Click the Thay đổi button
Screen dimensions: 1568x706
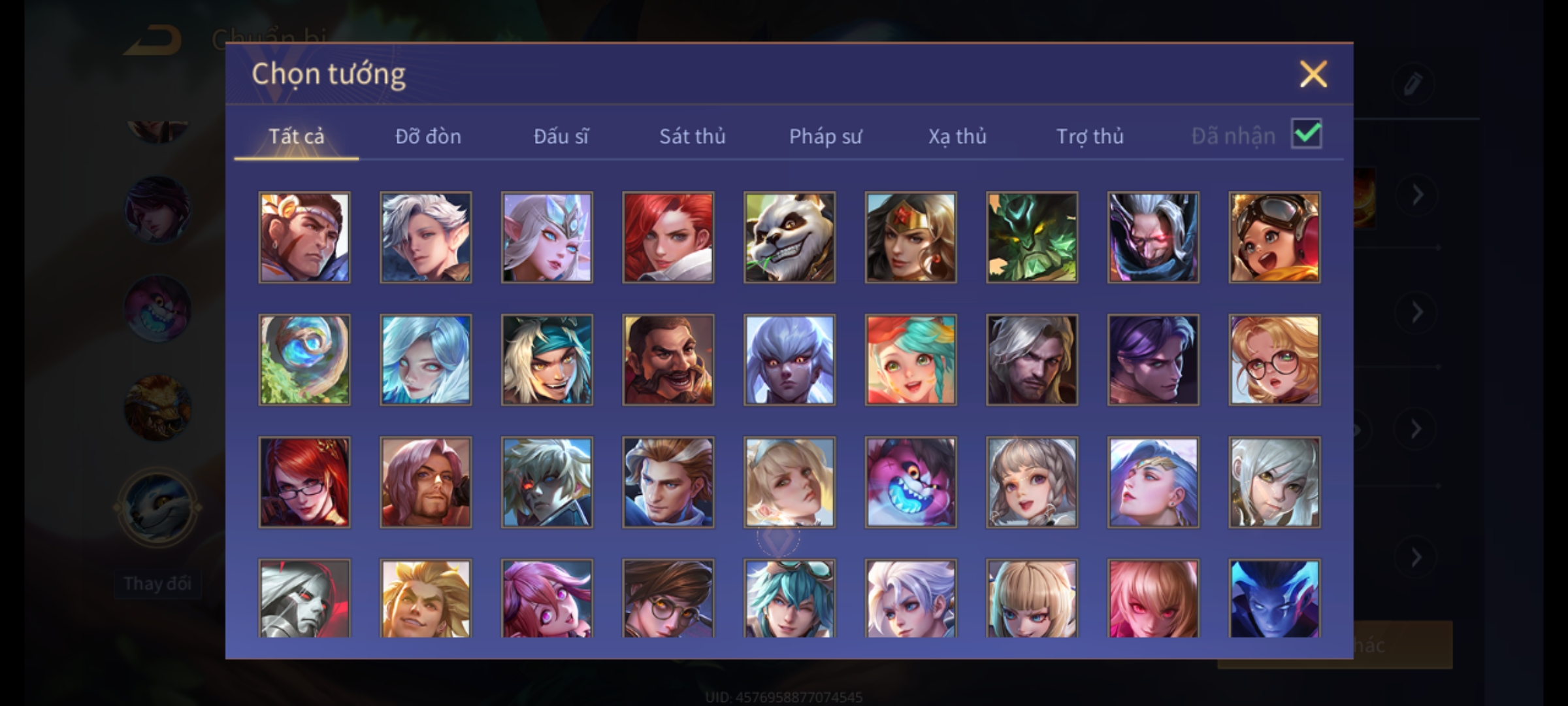(x=157, y=584)
